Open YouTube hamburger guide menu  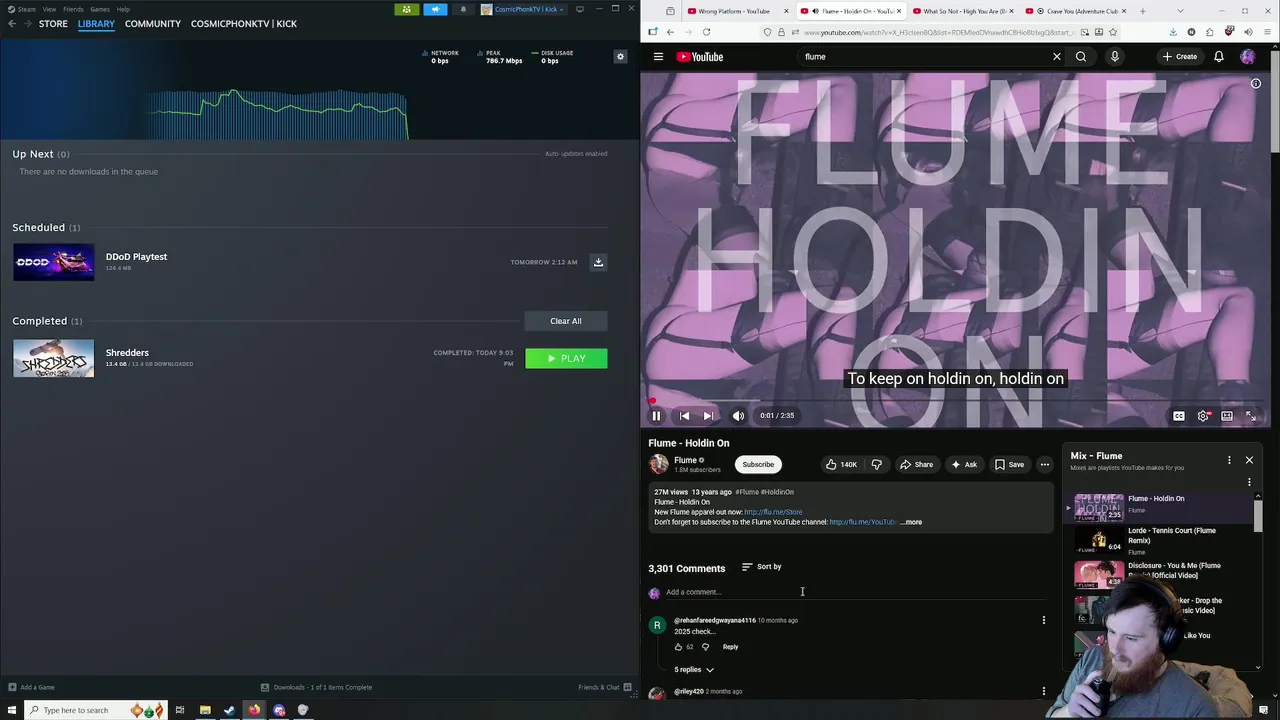coord(658,57)
